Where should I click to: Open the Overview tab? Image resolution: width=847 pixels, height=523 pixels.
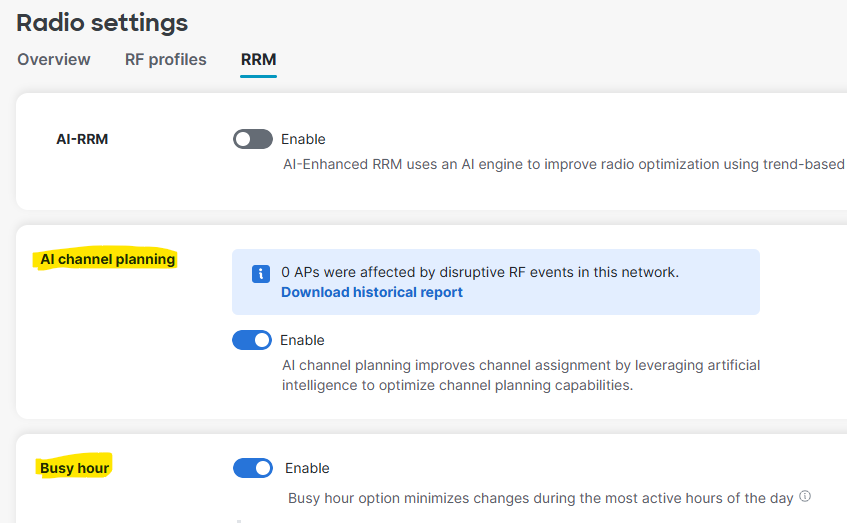tap(54, 60)
